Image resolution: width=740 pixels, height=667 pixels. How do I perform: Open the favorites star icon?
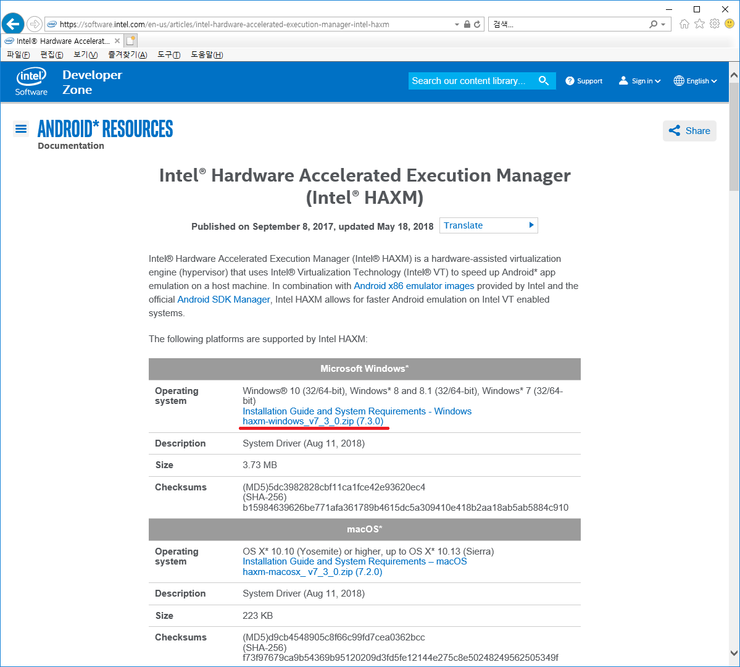point(699,23)
